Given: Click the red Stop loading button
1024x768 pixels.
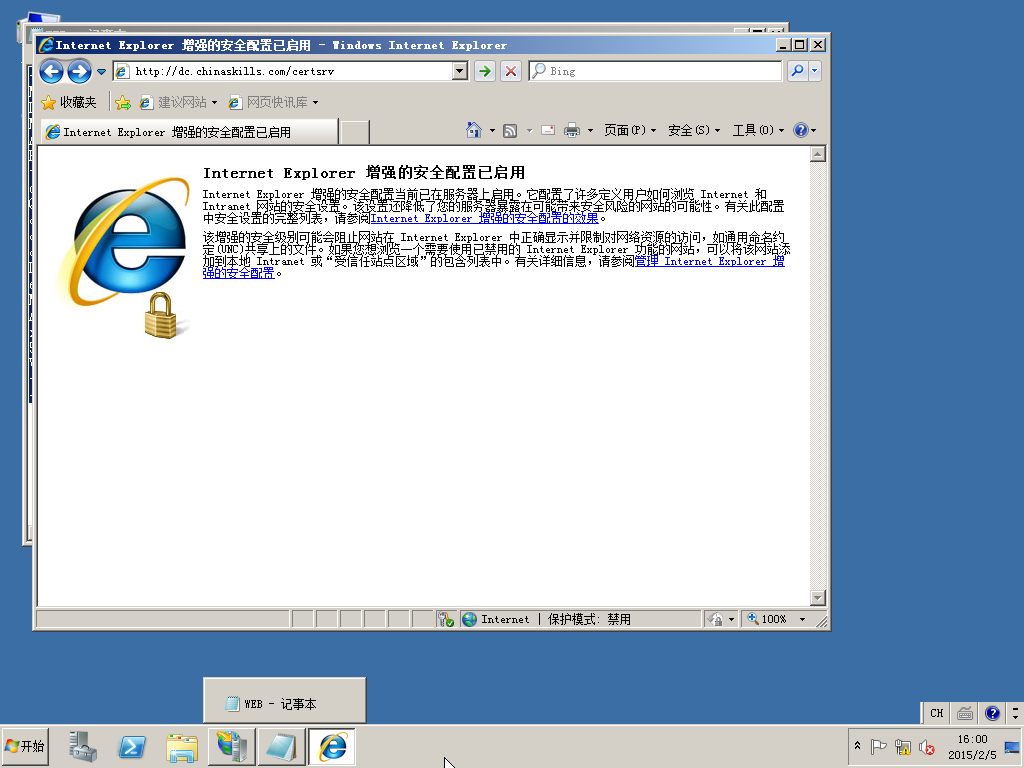Looking at the screenshot, I should pos(511,71).
